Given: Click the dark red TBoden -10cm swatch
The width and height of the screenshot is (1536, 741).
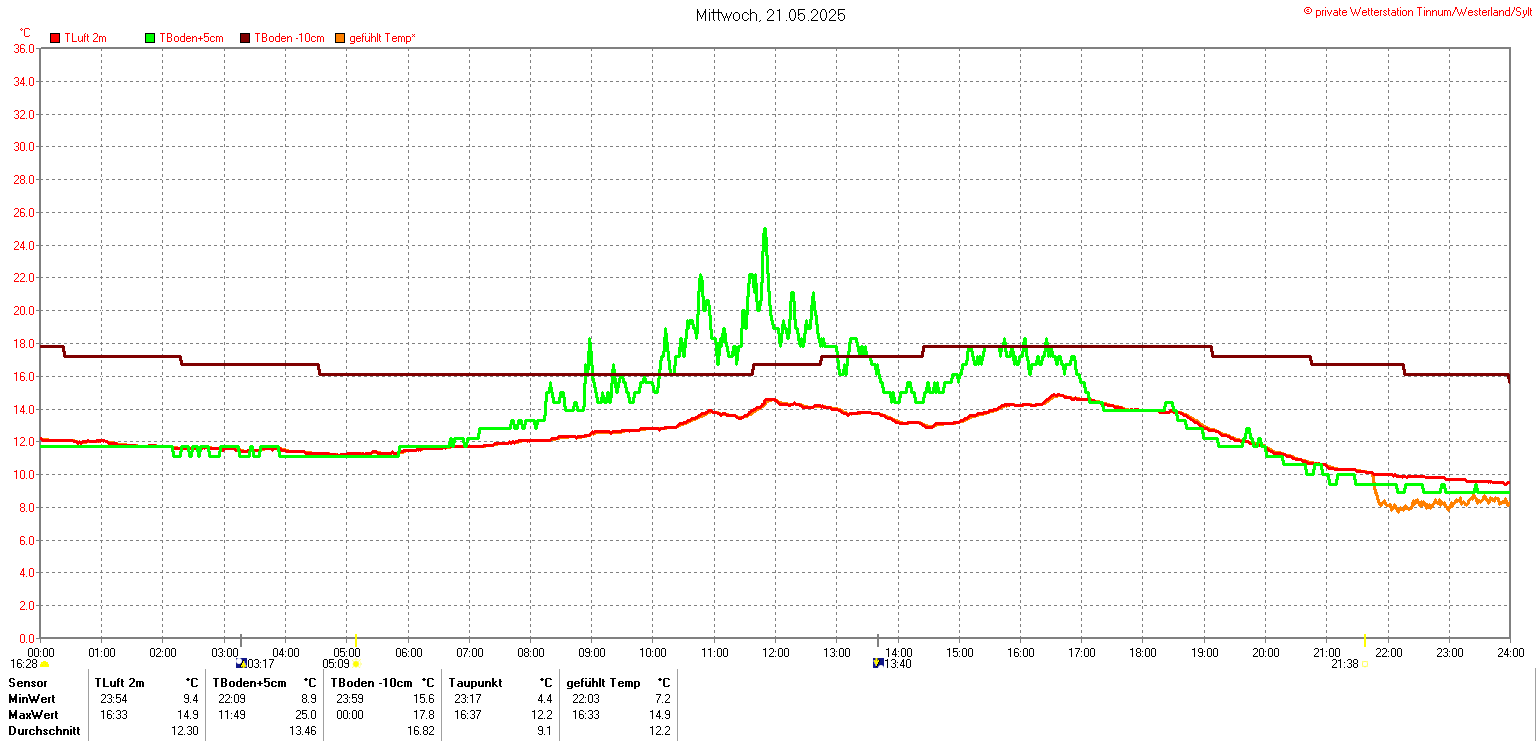Looking at the screenshot, I should pos(245,38).
